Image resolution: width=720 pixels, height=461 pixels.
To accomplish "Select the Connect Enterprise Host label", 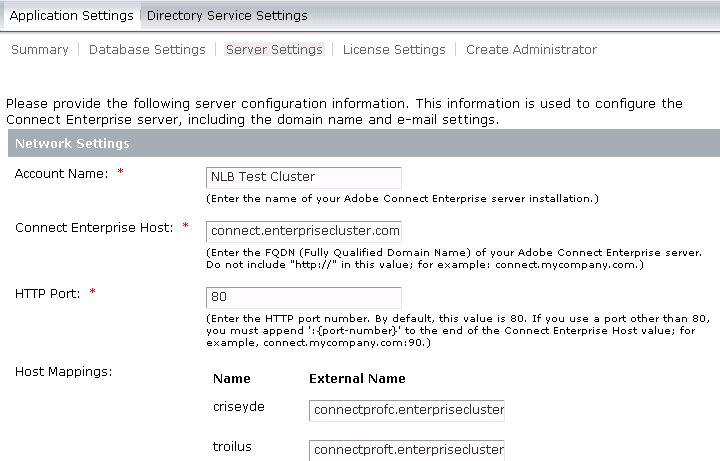I will (94, 228).
